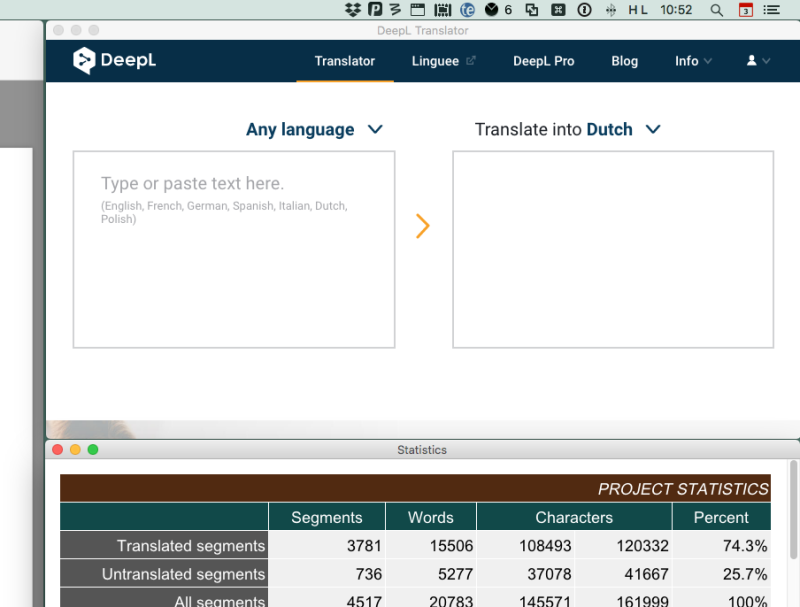This screenshot has width=800, height=607.
Task: Click the Words column header
Action: tap(431, 517)
